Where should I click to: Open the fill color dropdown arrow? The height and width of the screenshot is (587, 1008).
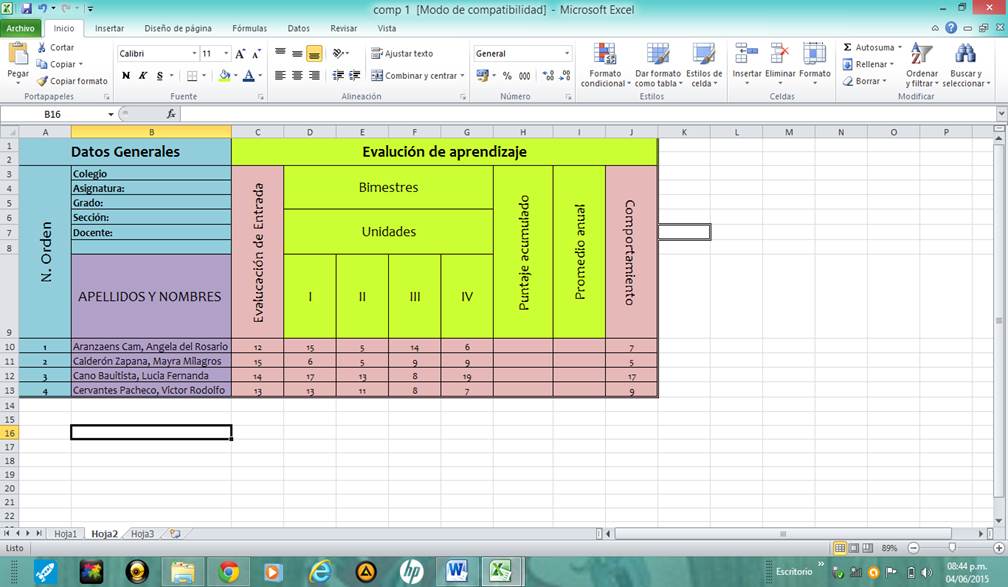pyautogui.click(x=236, y=77)
